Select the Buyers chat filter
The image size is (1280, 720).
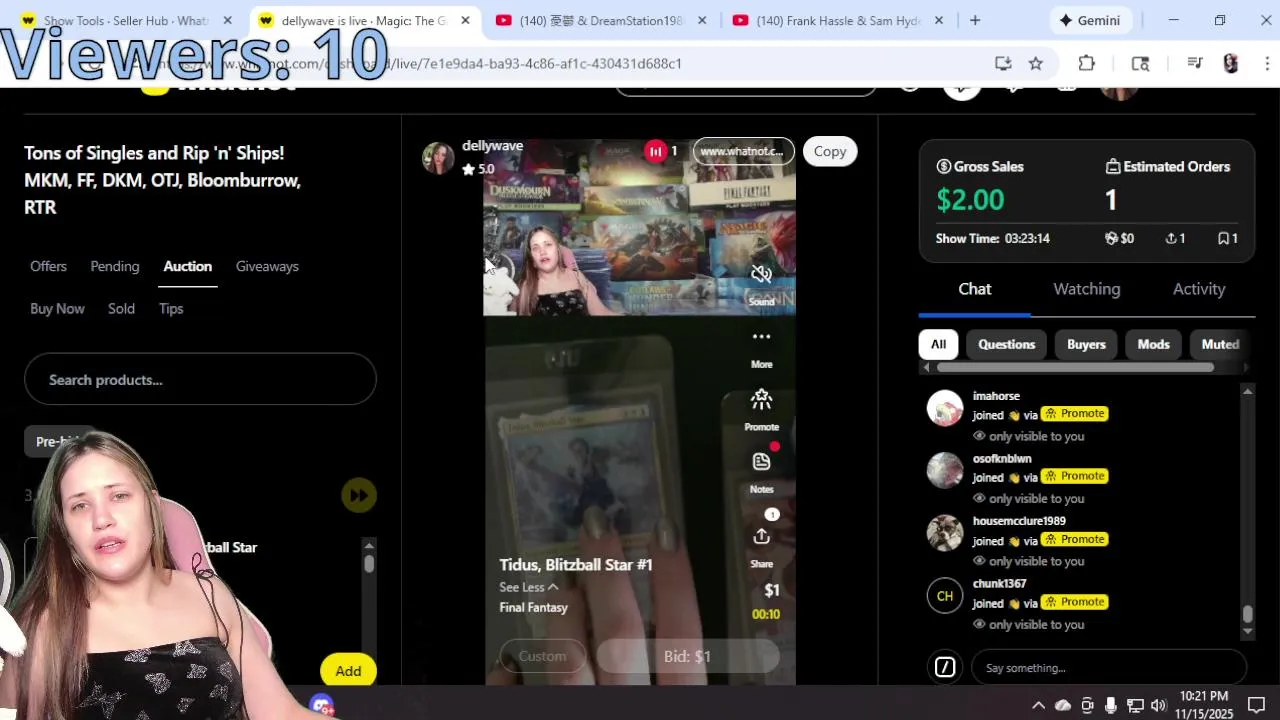(1086, 344)
